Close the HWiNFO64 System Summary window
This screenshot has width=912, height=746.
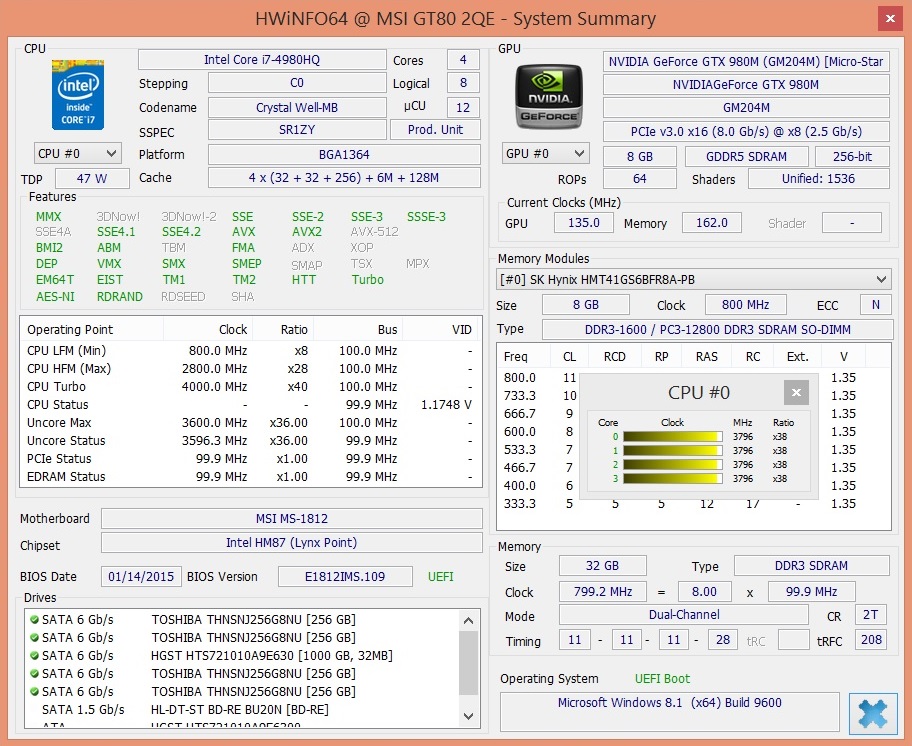[x=890, y=19]
